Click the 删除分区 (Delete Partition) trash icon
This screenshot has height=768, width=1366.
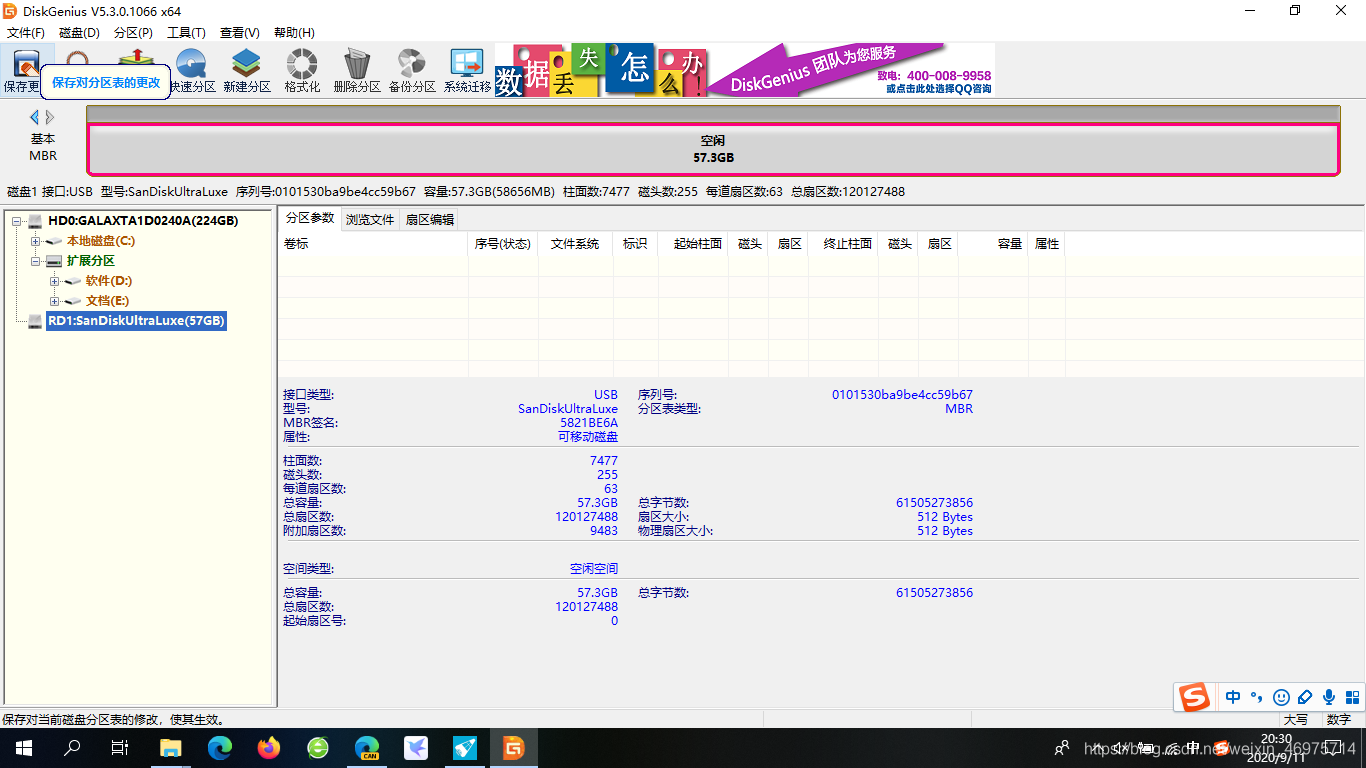(x=357, y=71)
